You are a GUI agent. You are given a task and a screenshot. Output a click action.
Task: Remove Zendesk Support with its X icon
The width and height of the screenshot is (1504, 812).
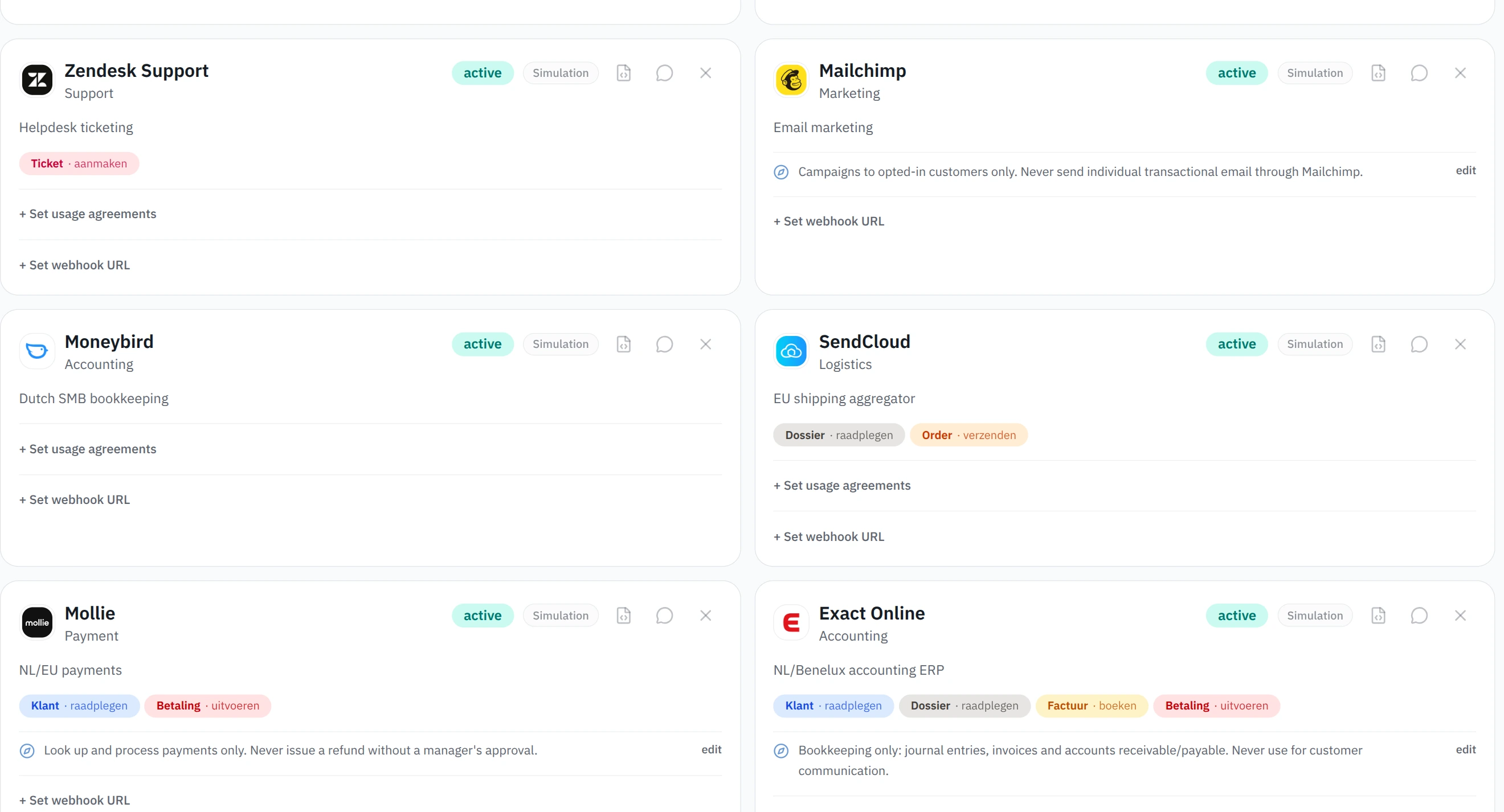coord(705,73)
